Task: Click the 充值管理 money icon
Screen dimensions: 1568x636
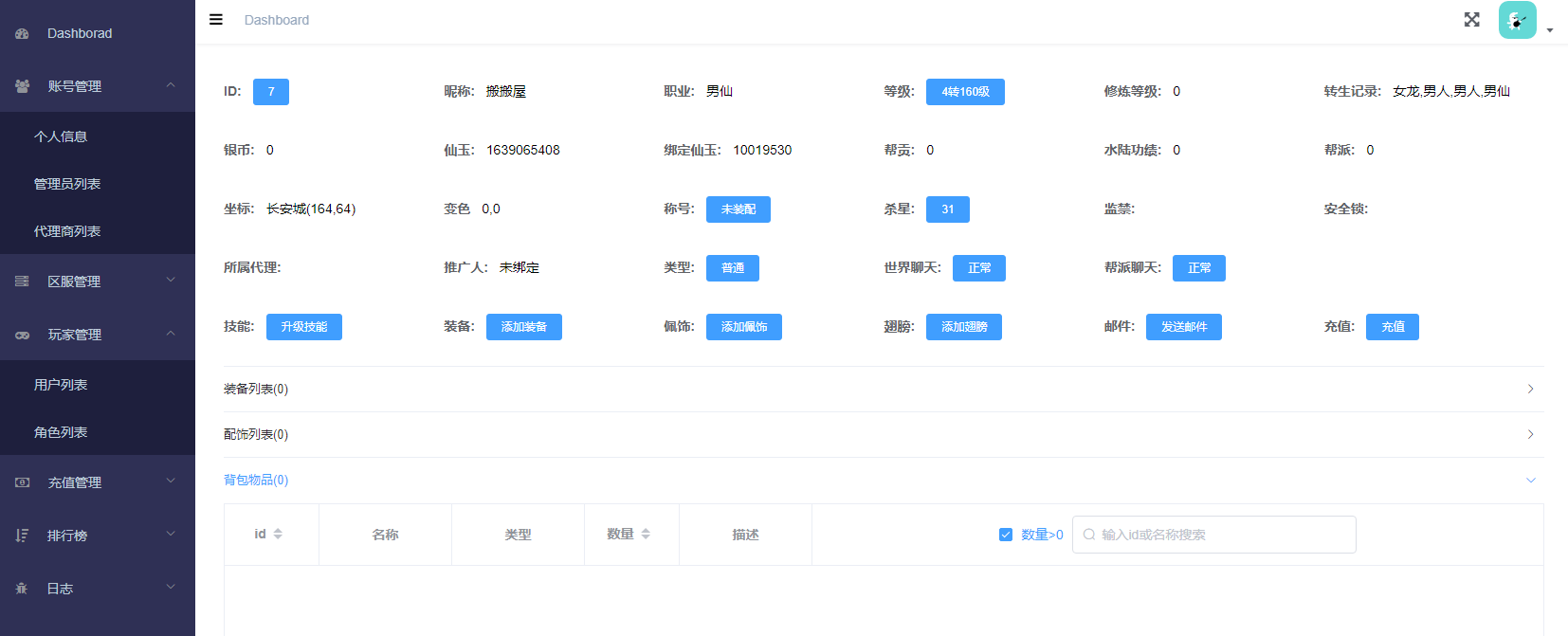Action: coord(22,482)
